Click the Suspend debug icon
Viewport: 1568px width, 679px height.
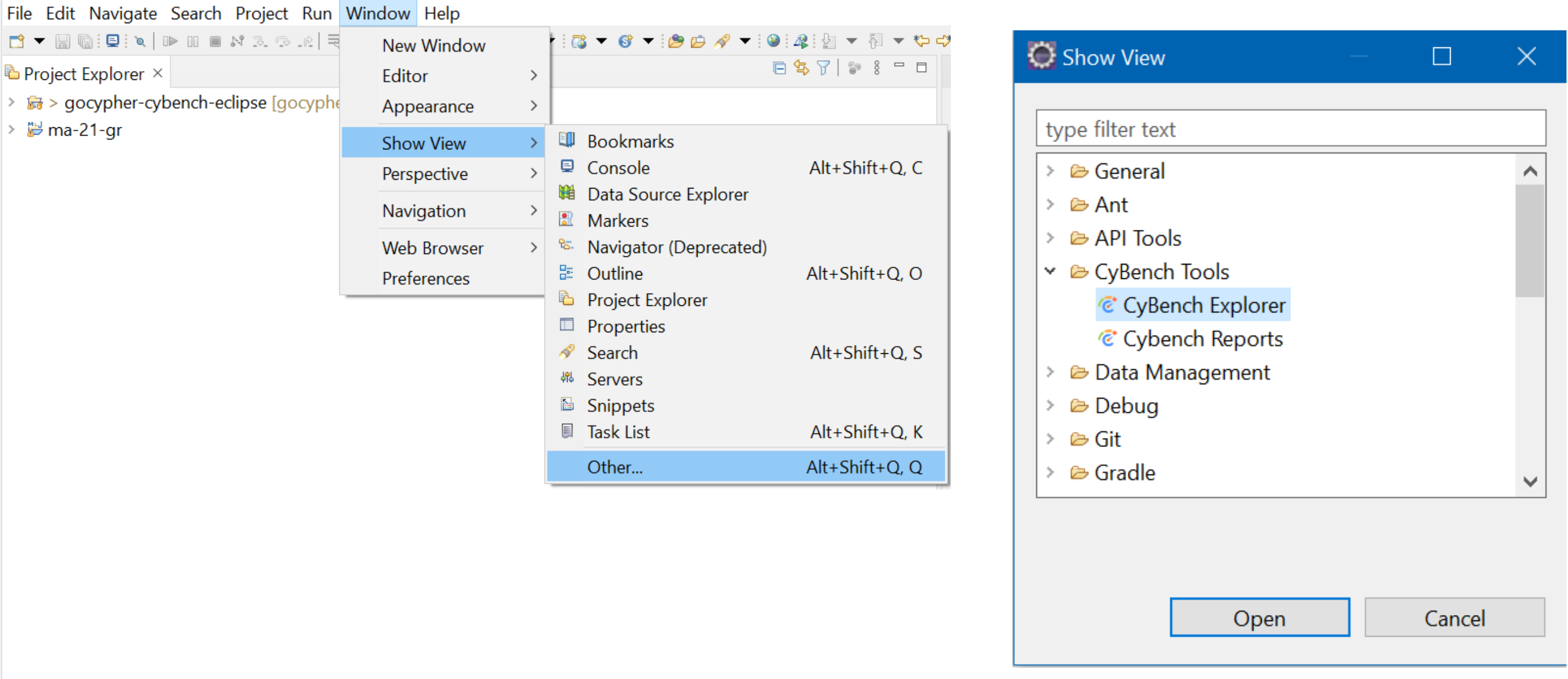[193, 41]
